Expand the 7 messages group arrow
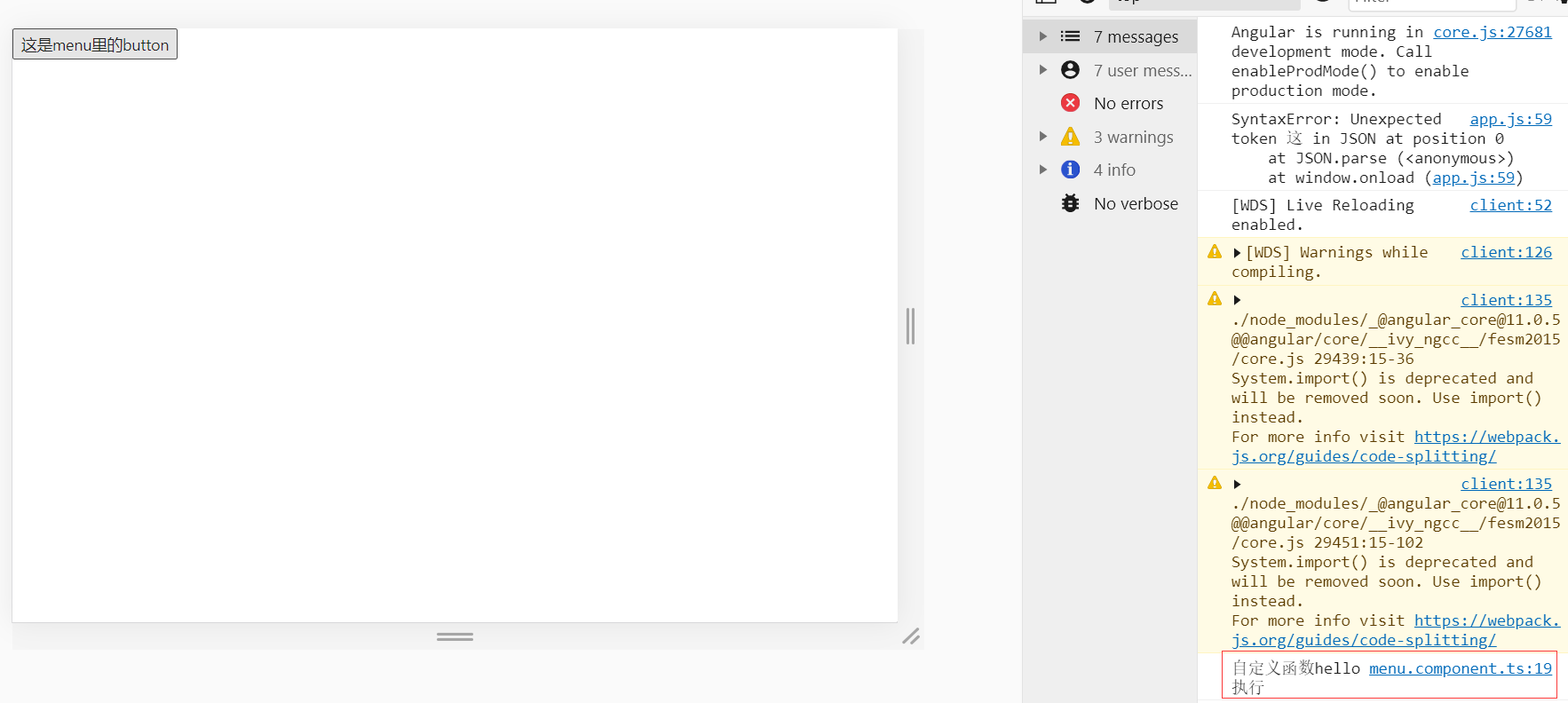 (1043, 36)
